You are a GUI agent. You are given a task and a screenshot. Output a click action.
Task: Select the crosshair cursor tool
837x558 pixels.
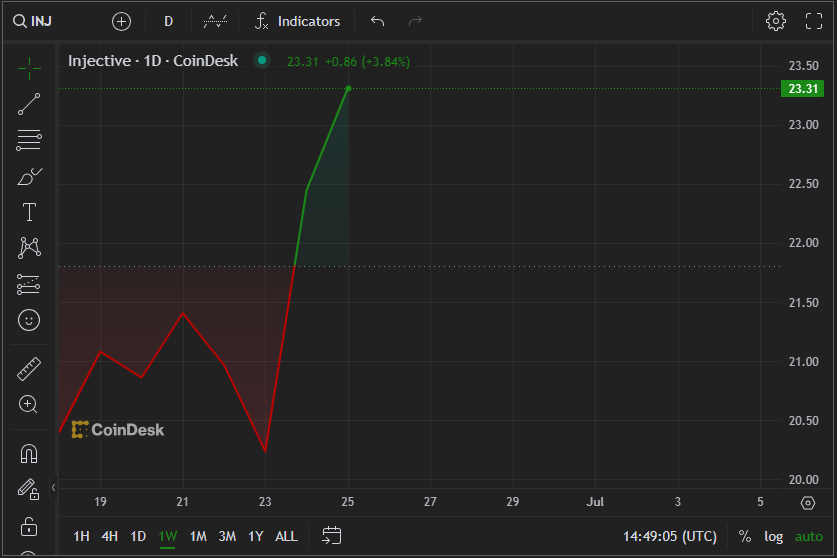click(29, 68)
